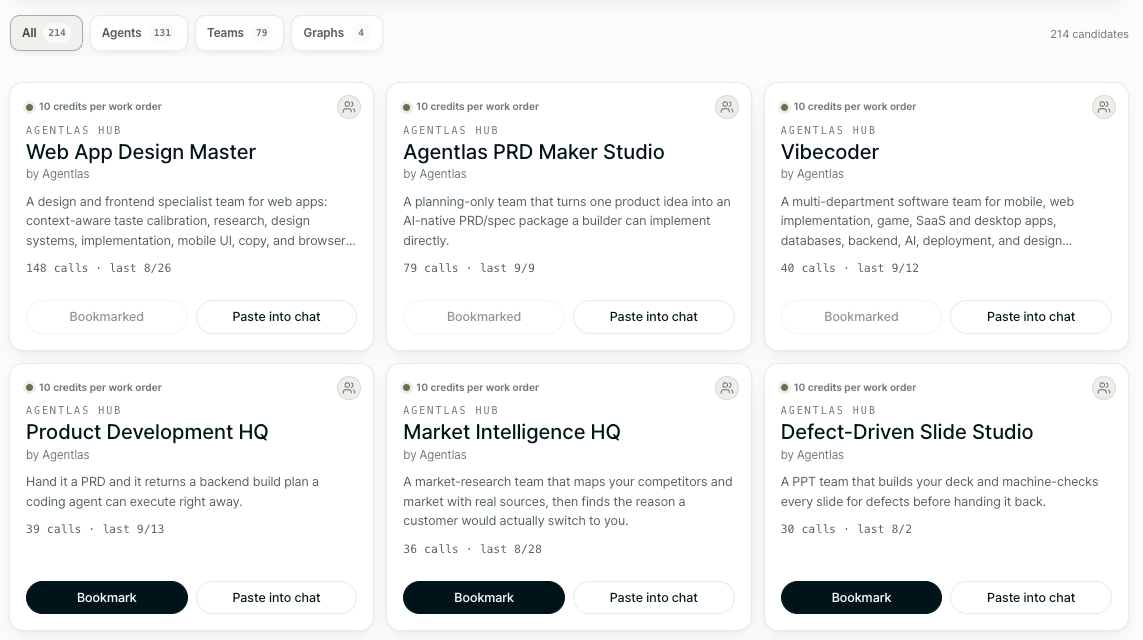Open the Product Development HQ title
This screenshot has height=640, width=1143.
click(x=147, y=432)
